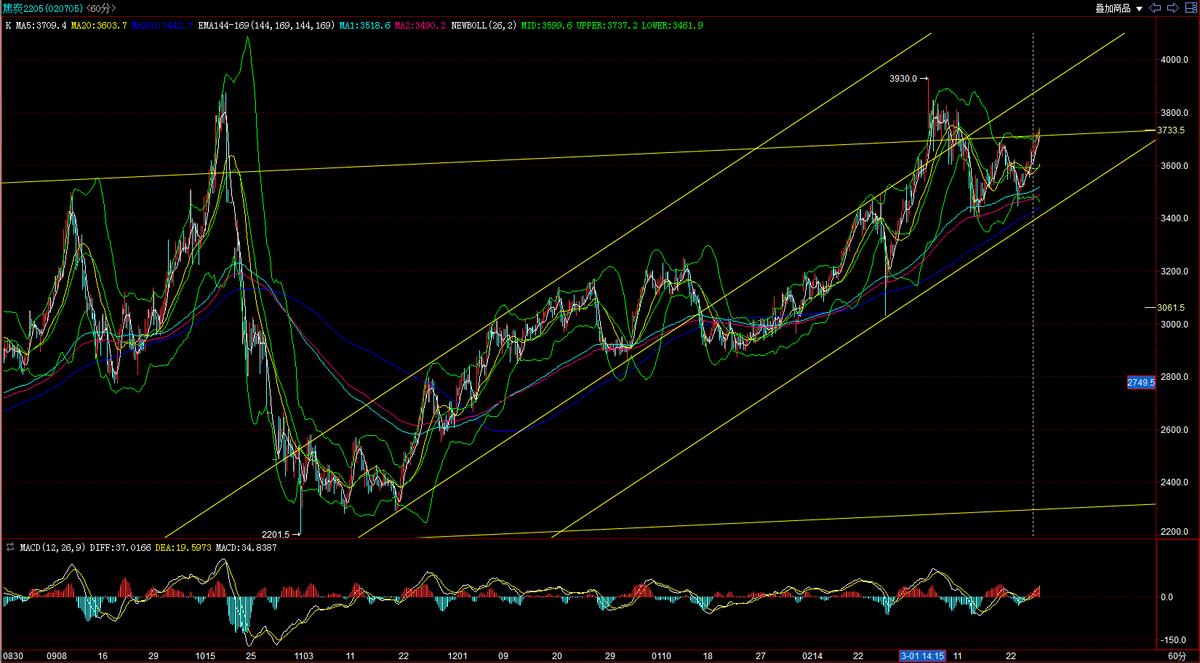Click the <60分> period label in title
This screenshot has width=1200, height=663.
tap(100, 8)
